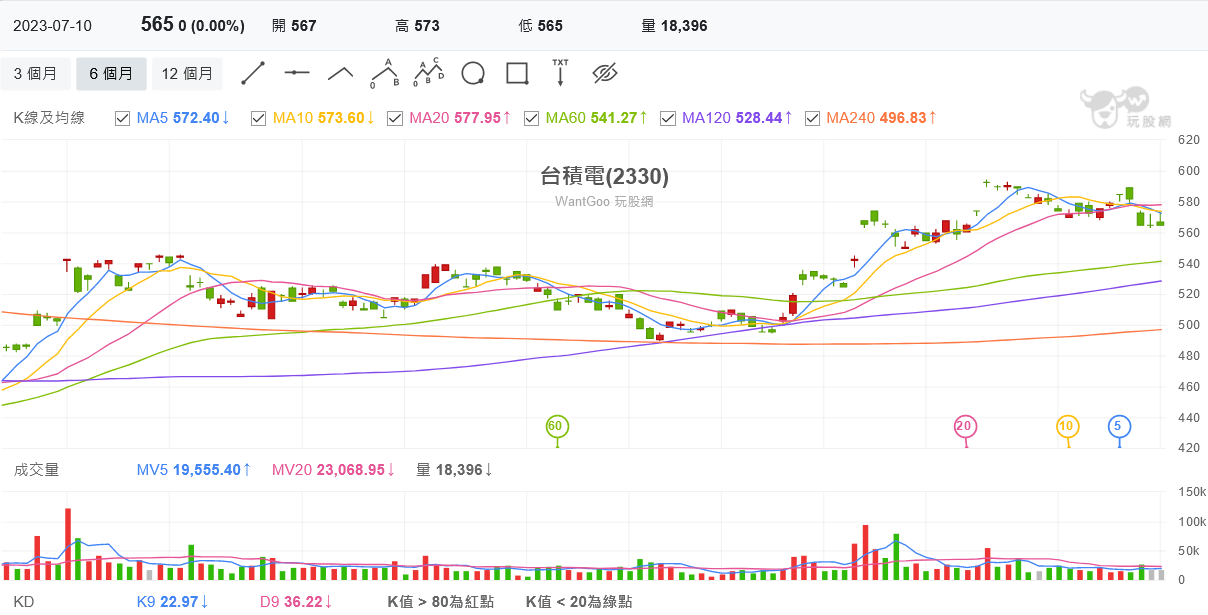1208x615 pixels.
Task: Click the KD indicator label
Action: click(x=23, y=602)
